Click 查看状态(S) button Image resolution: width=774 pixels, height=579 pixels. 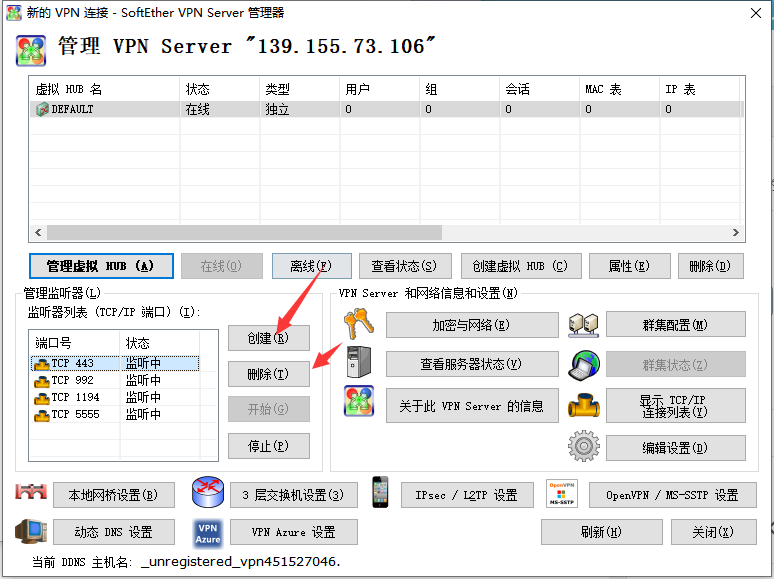coord(405,266)
